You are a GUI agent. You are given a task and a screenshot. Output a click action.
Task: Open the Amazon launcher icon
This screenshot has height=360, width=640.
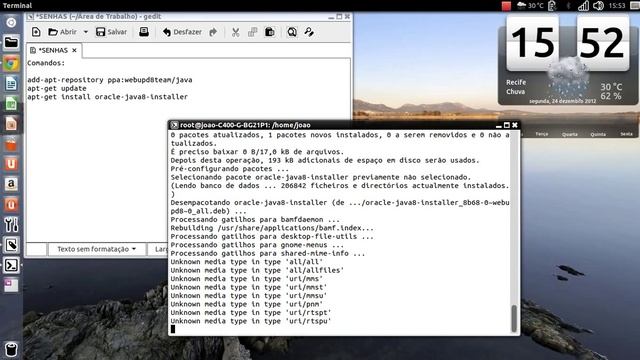11,184
